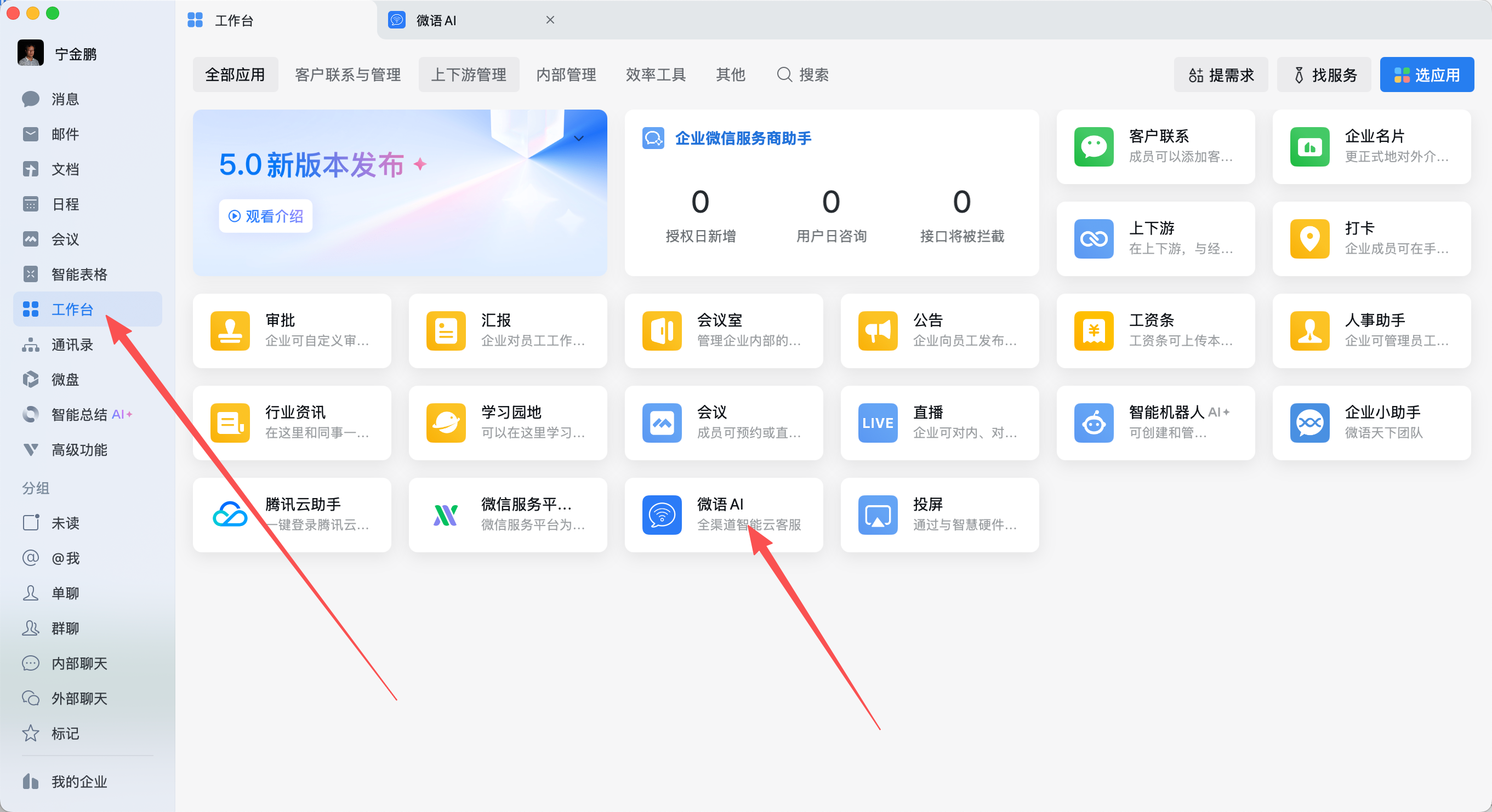Click the 提需求 button

tap(1221, 75)
